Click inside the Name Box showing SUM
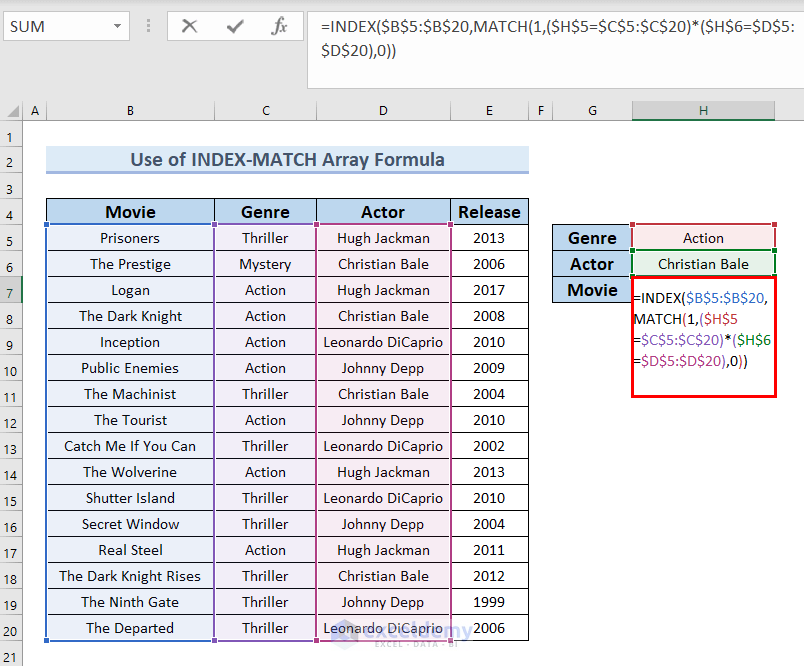This screenshot has width=804, height=666. (x=55, y=27)
